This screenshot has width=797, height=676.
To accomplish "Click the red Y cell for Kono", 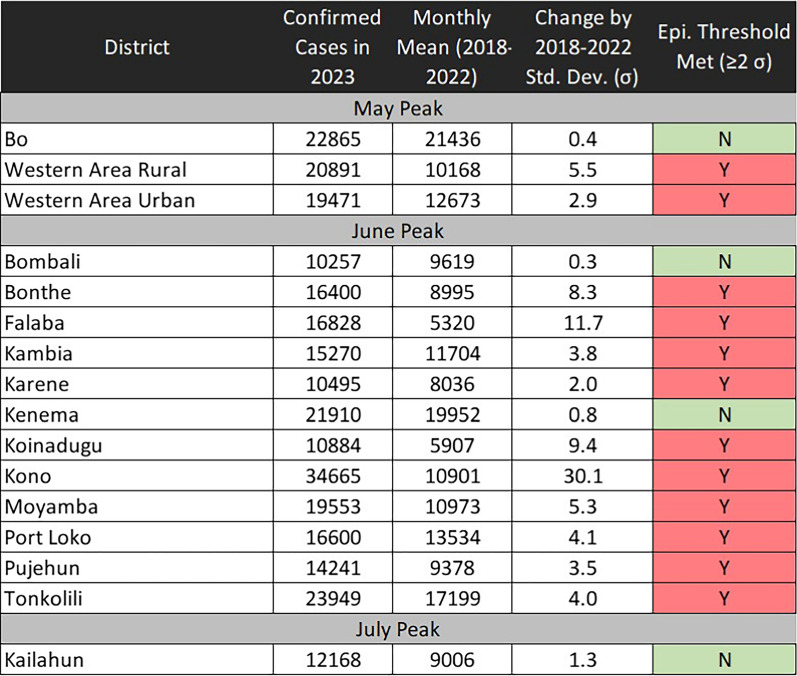I will coord(724,476).
